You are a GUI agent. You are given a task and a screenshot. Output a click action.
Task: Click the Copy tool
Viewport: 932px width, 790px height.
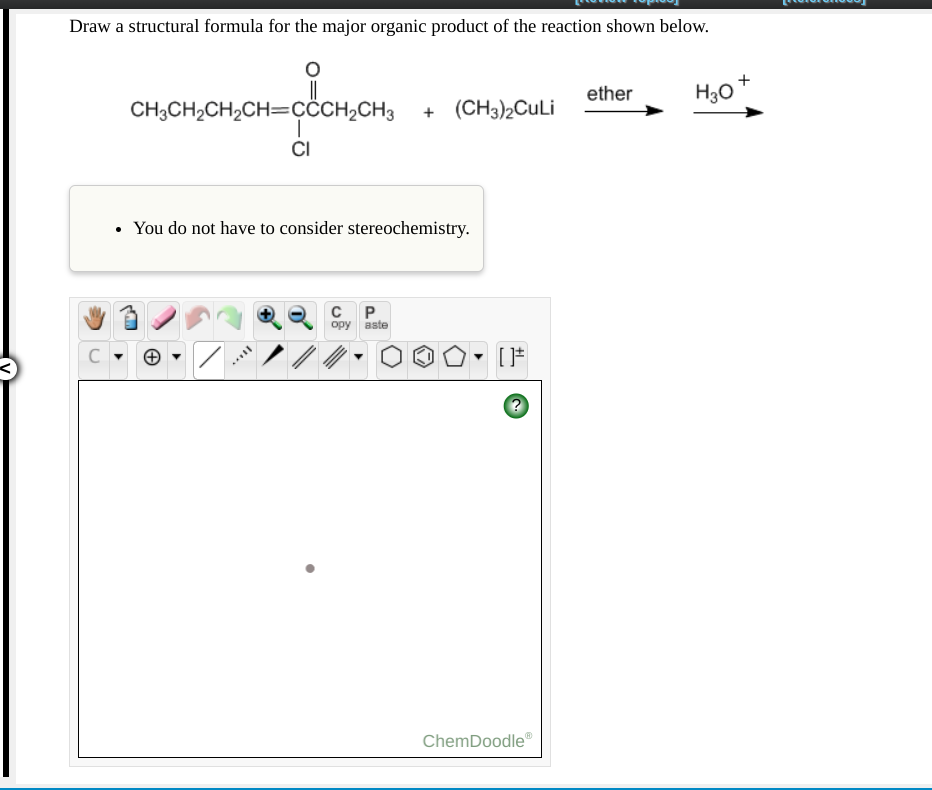click(x=340, y=319)
